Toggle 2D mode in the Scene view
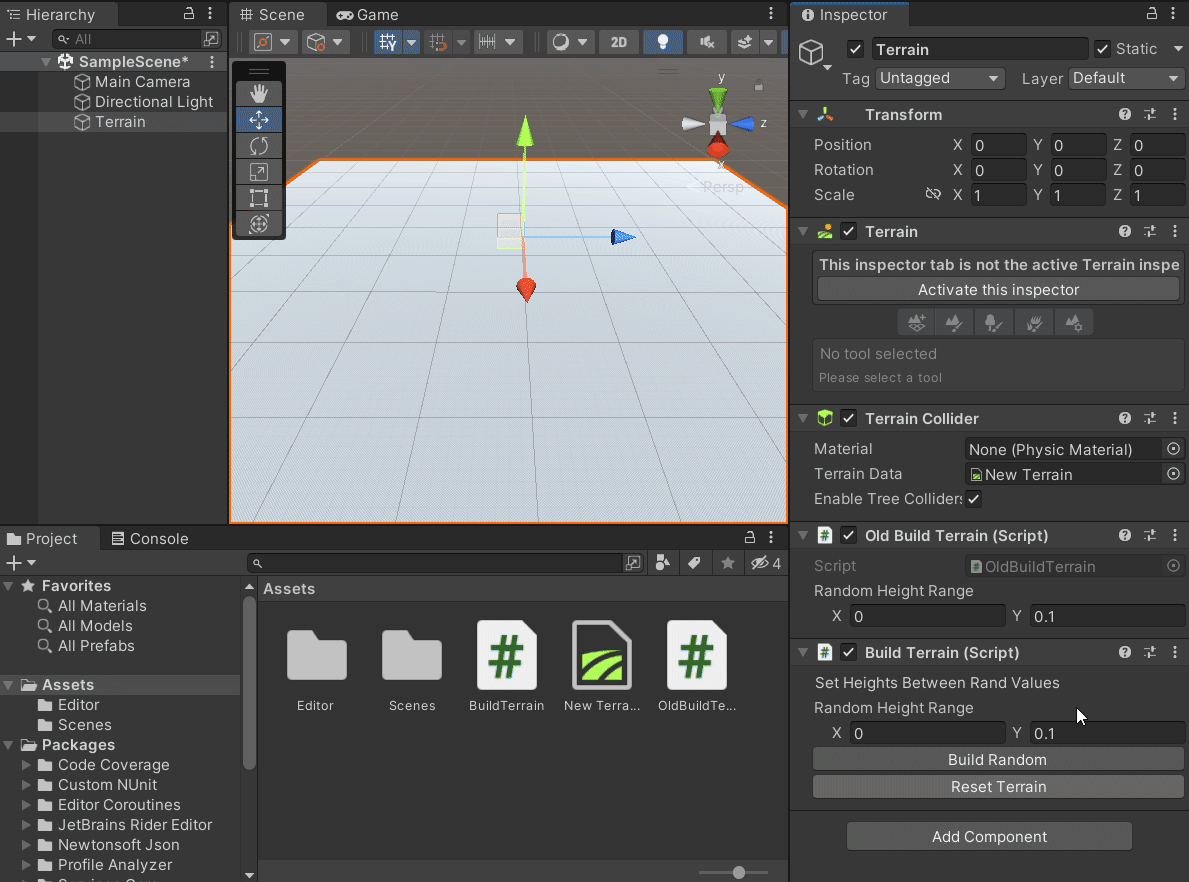 pyautogui.click(x=618, y=42)
